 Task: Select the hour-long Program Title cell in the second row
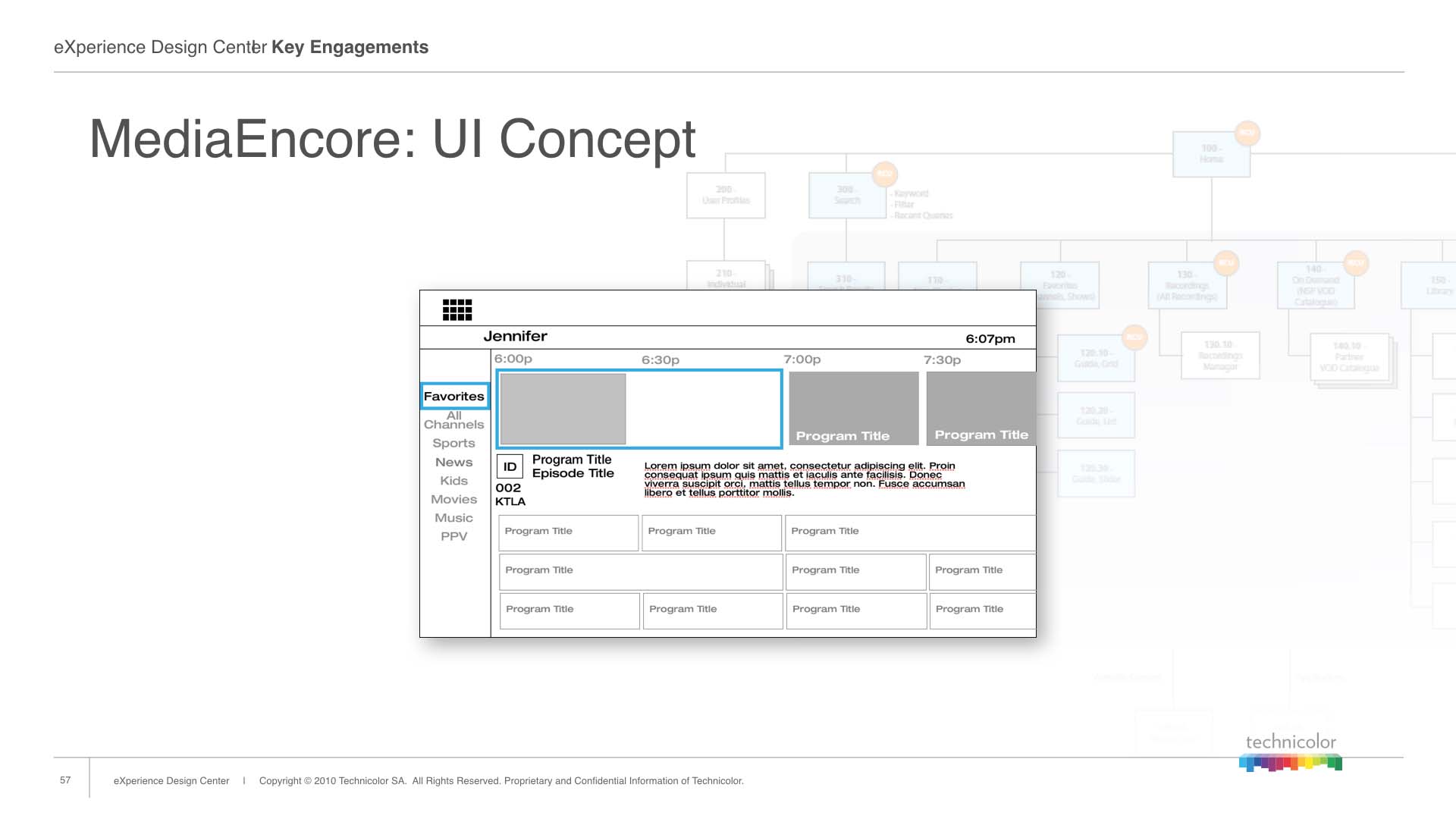(641, 572)
